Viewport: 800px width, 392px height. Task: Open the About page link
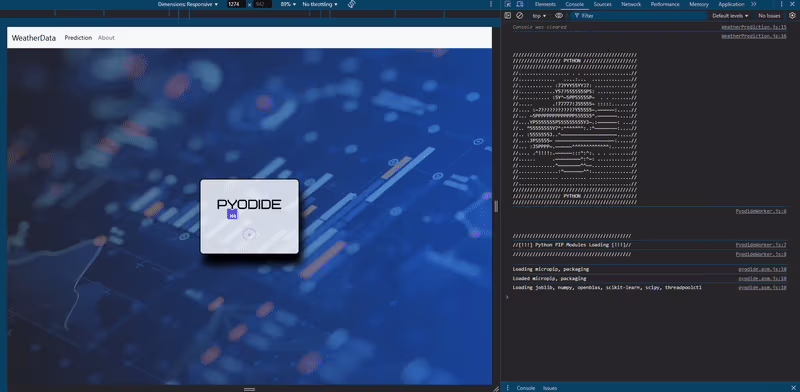click(106, 38)
